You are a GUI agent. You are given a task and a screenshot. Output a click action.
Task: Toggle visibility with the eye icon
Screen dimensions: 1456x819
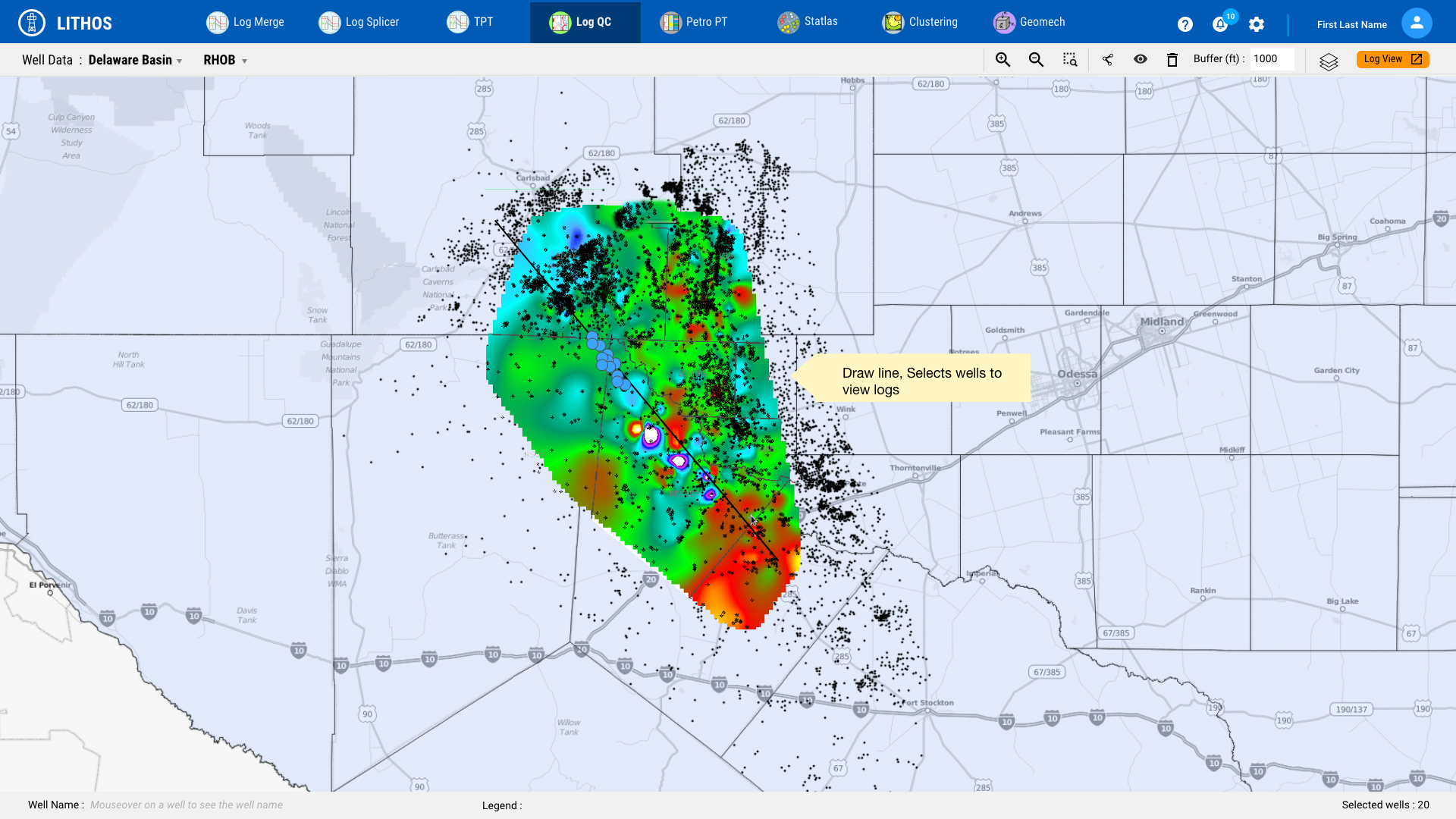pos(1141,59)
